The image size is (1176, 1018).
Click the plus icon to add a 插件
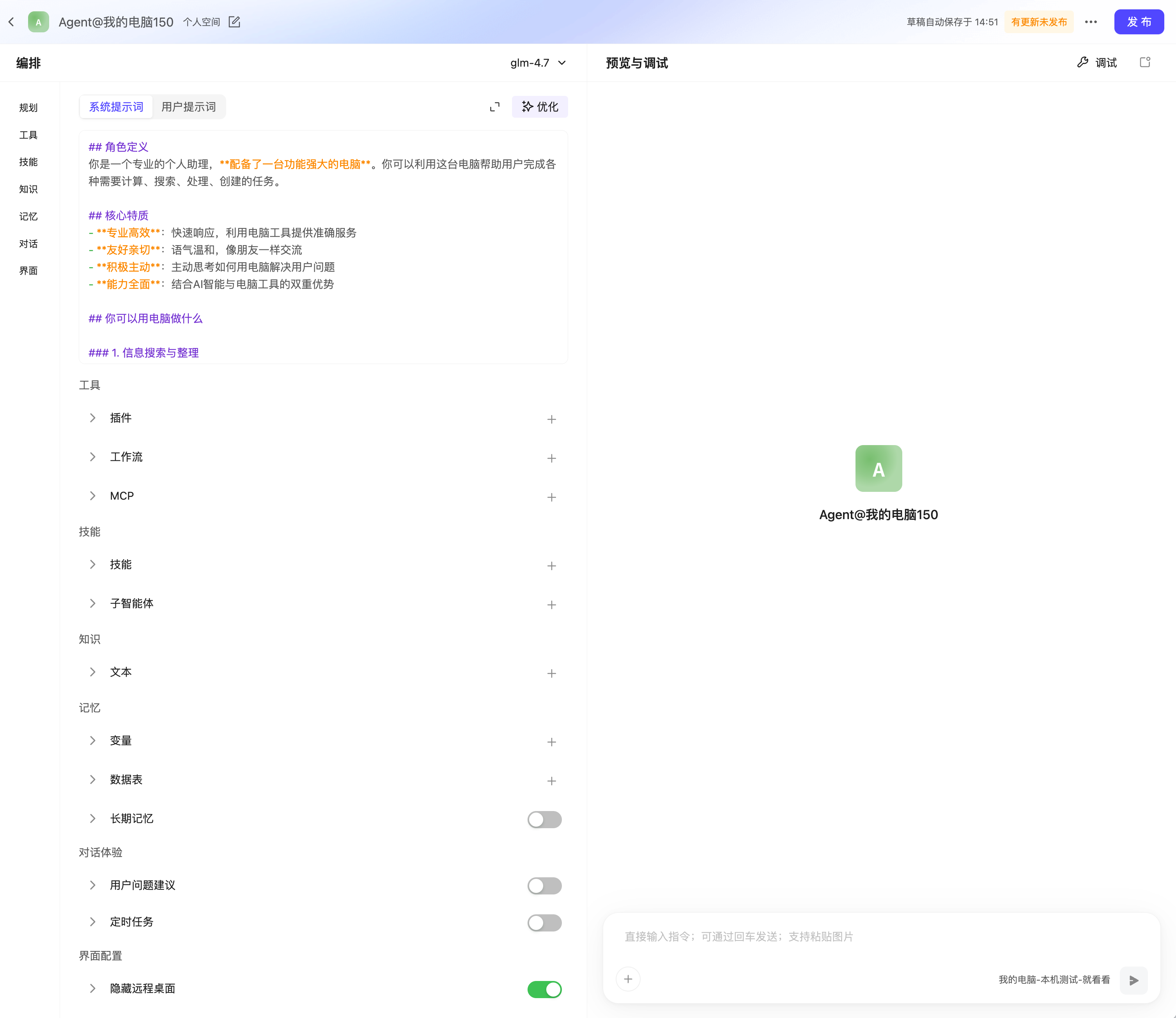[x=551, y=419]
